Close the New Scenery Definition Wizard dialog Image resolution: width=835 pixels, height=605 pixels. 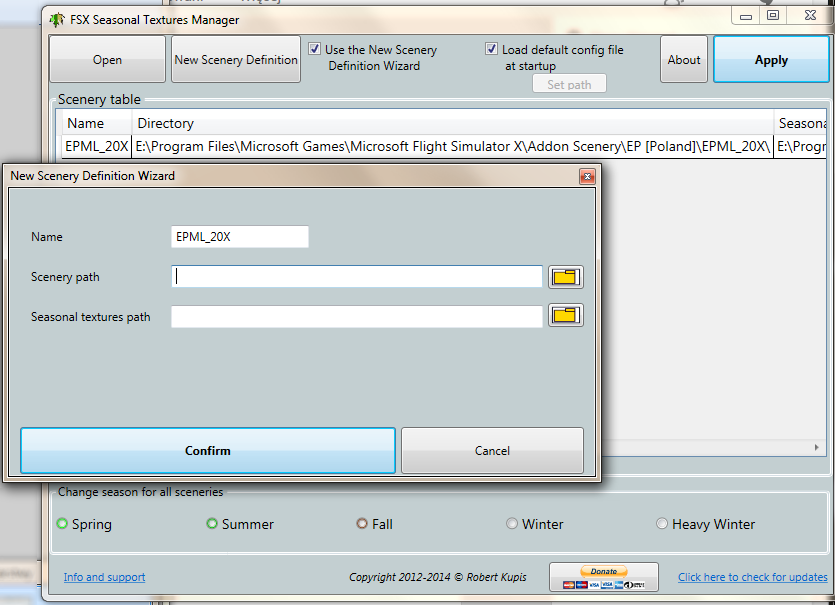[x=587, y=176]
